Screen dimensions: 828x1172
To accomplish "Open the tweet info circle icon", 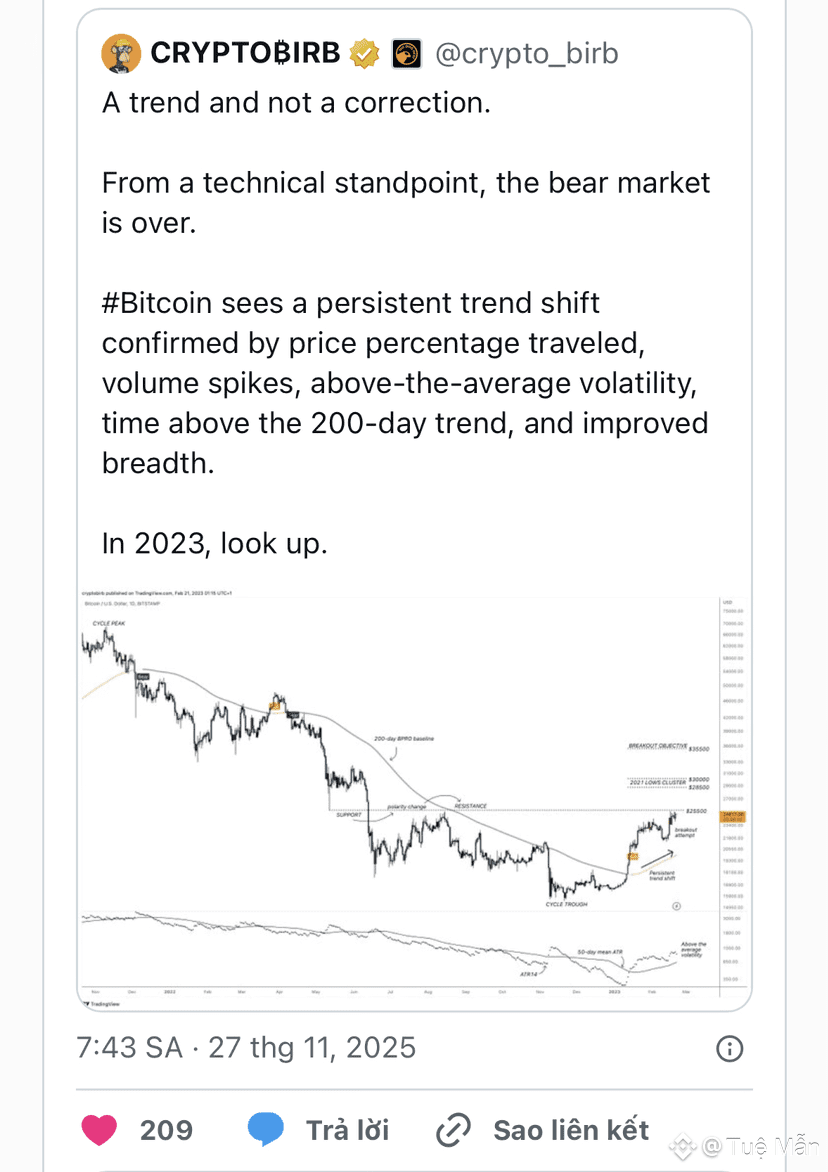I will point(729,1049).
